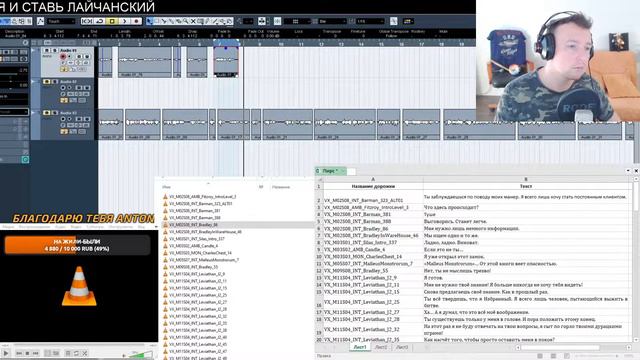Click the VLC previous track button
Image resolution: width=640 pixels, height=360 pixels.
[19, 353]
